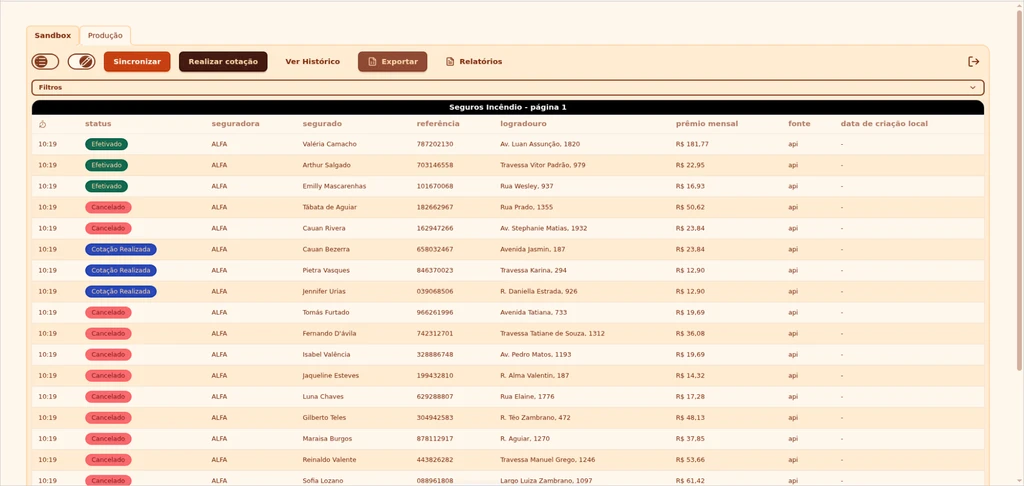Image resolution: width=1024 pixels, height=486 pixels.
Task: Click the fonte column header
Action: (799, 123)
